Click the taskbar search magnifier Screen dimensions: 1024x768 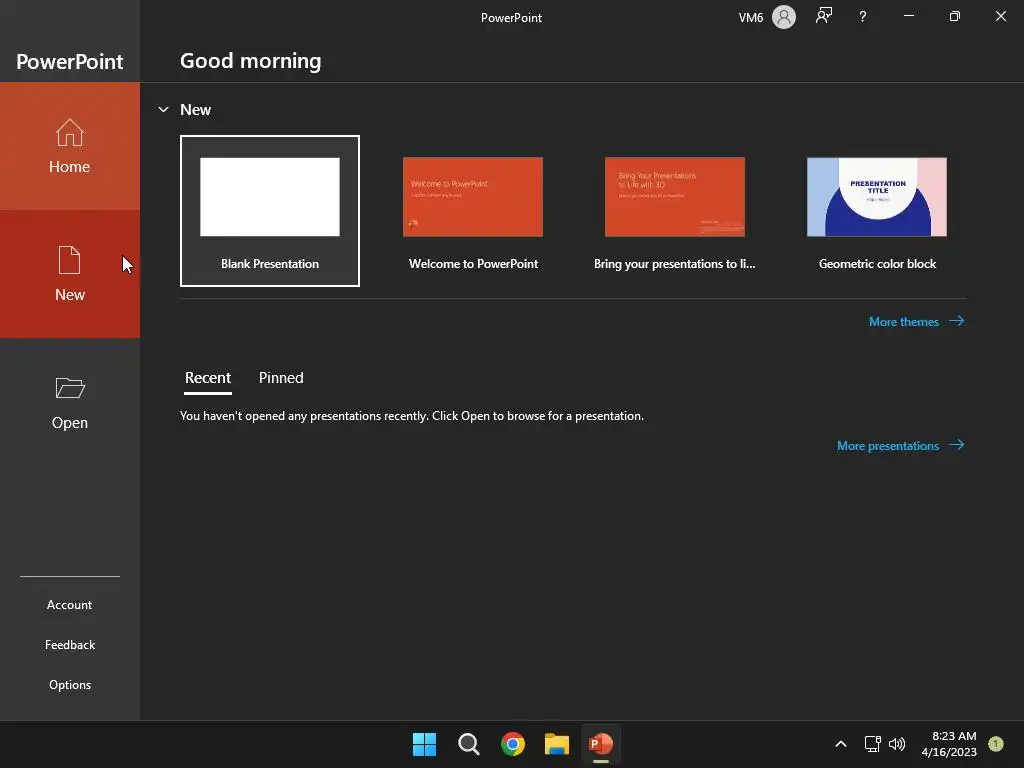(x=468, y=744)
